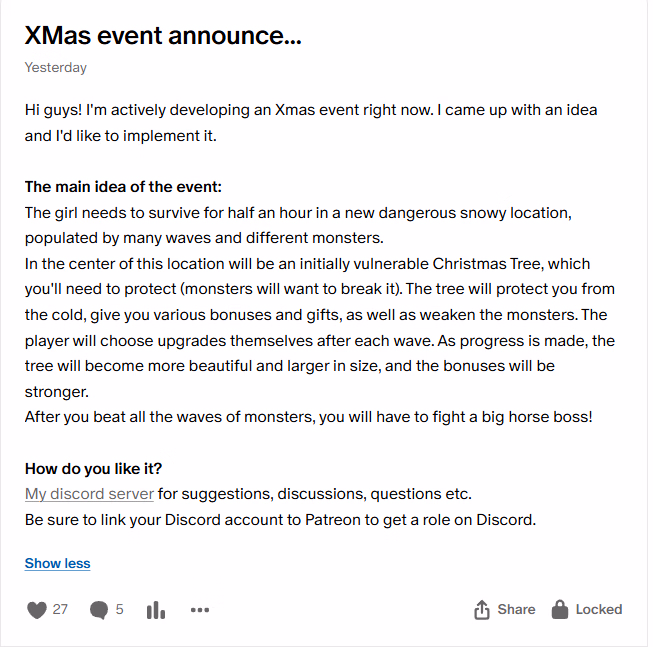The height and width of the screenshot is (647, 653).
Task: Collapse the post with 'Show less'
Action: click(57, 563)
